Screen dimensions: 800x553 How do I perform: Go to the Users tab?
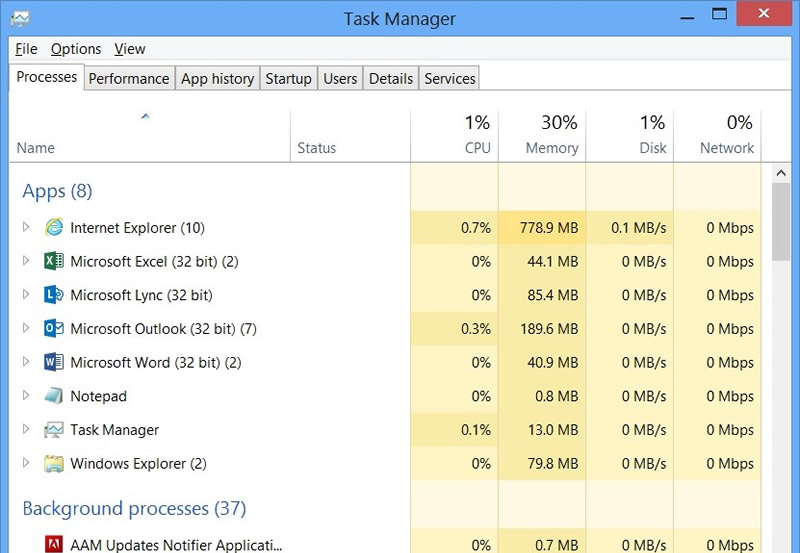coord(340,79)
